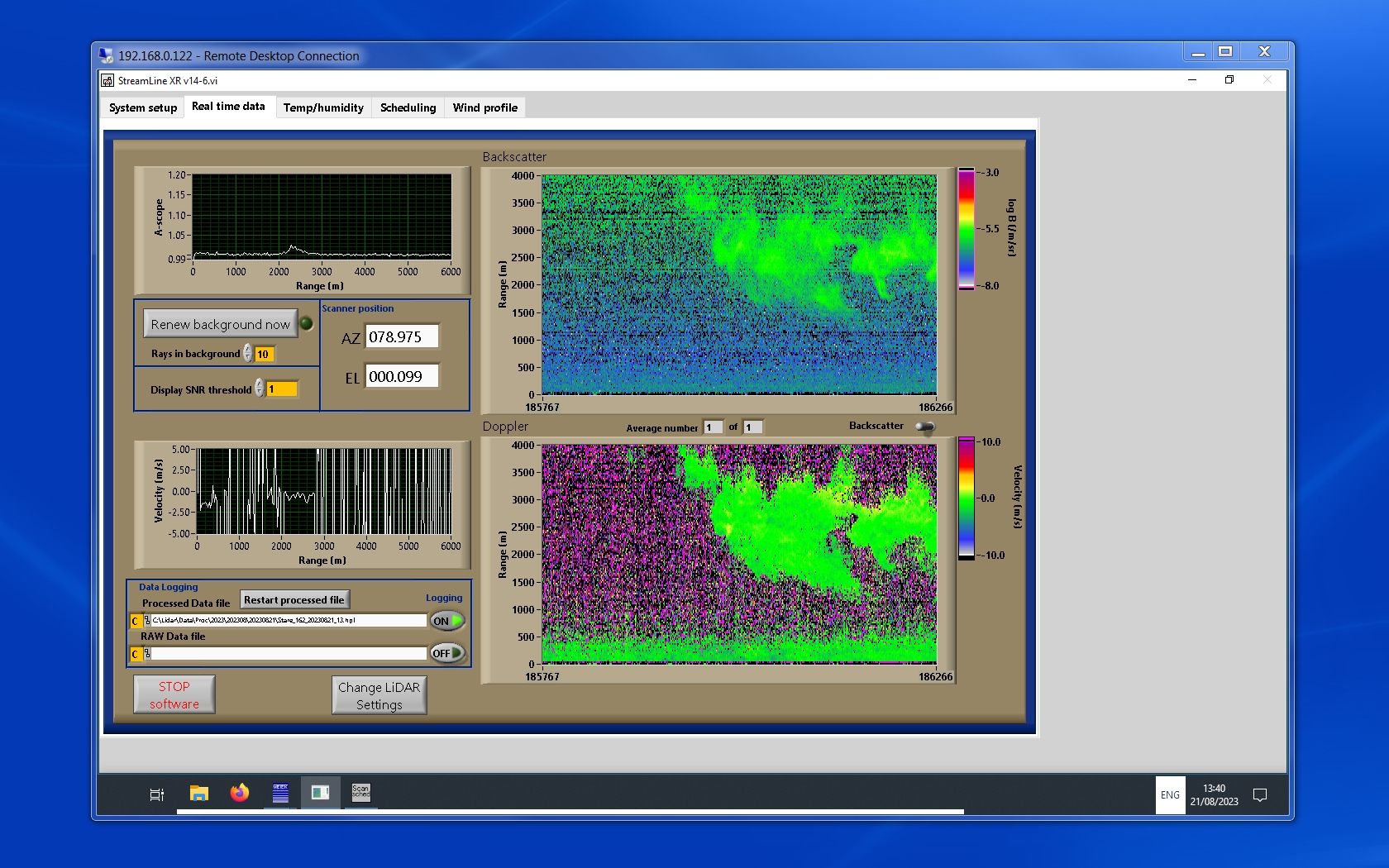Viewport: 1389px width, 868px height.
Task: Click the blue striped taskbar application icon
Action: click(280, 794)
